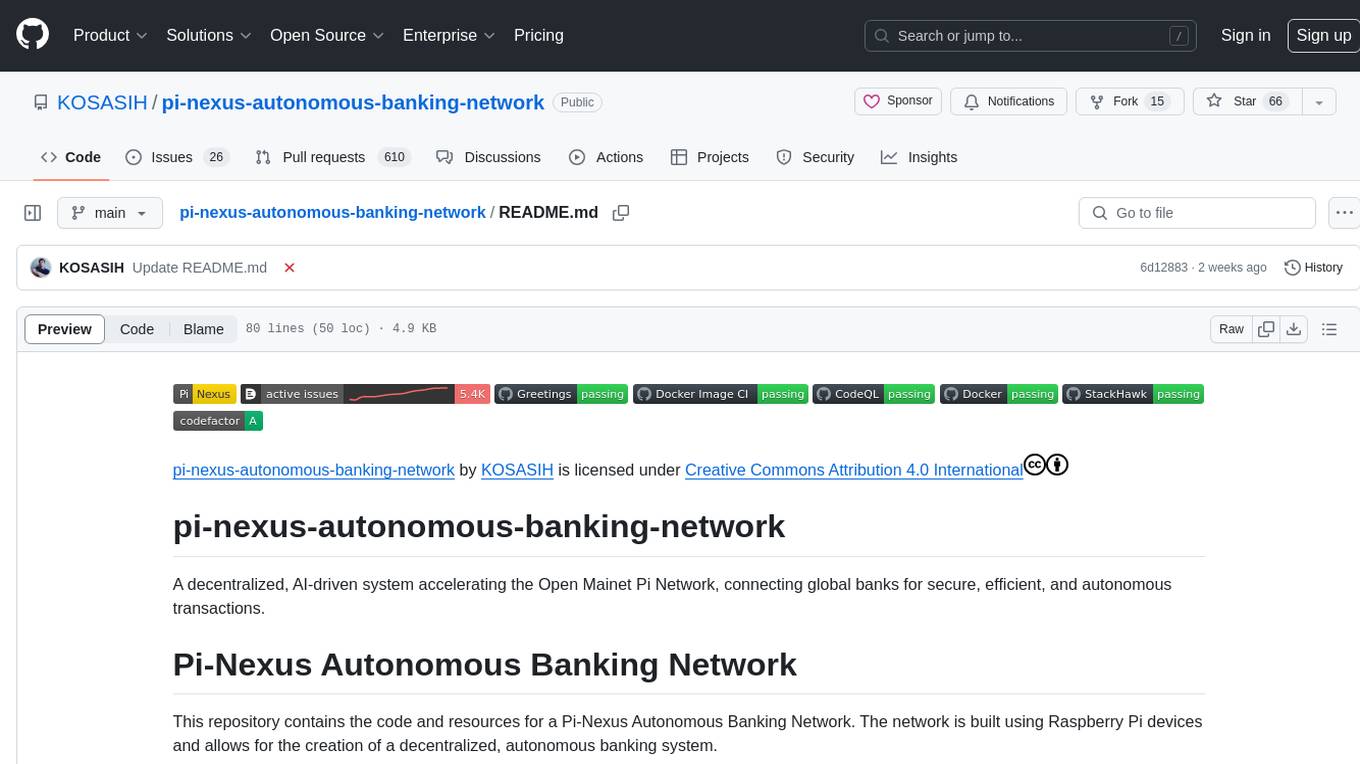Open the KOSASIH commit author avatar
Viewport: 1360px width, 764px height.
click(41, 267)
